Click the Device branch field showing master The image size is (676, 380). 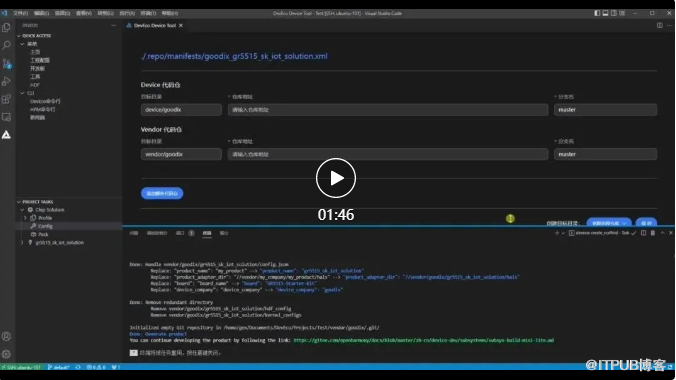coord(605,110)
